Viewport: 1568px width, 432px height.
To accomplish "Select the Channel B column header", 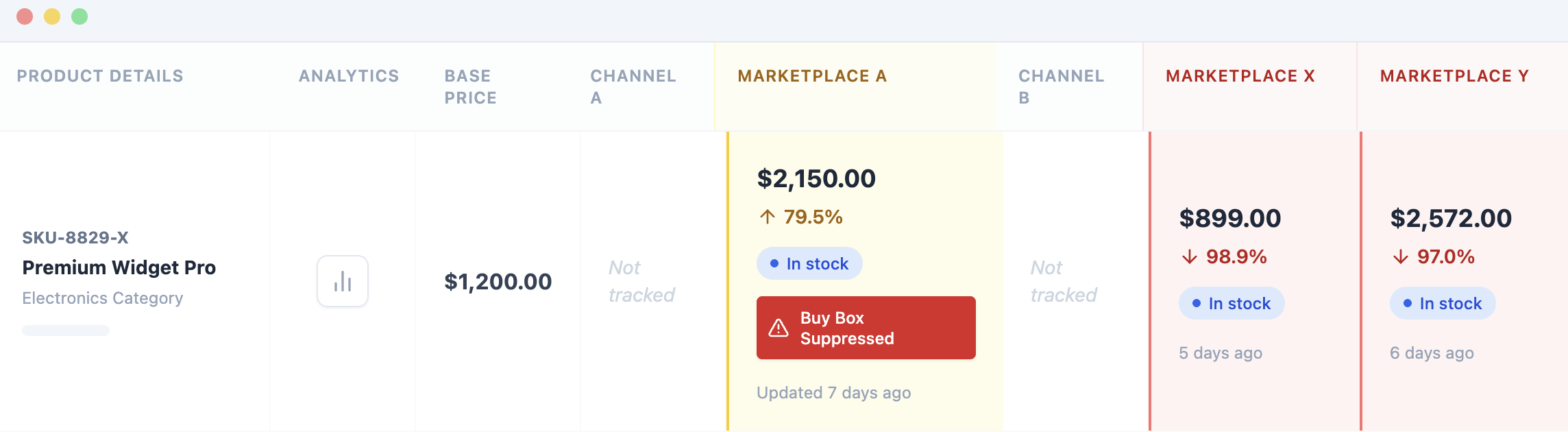I will tap(1062, 86).
